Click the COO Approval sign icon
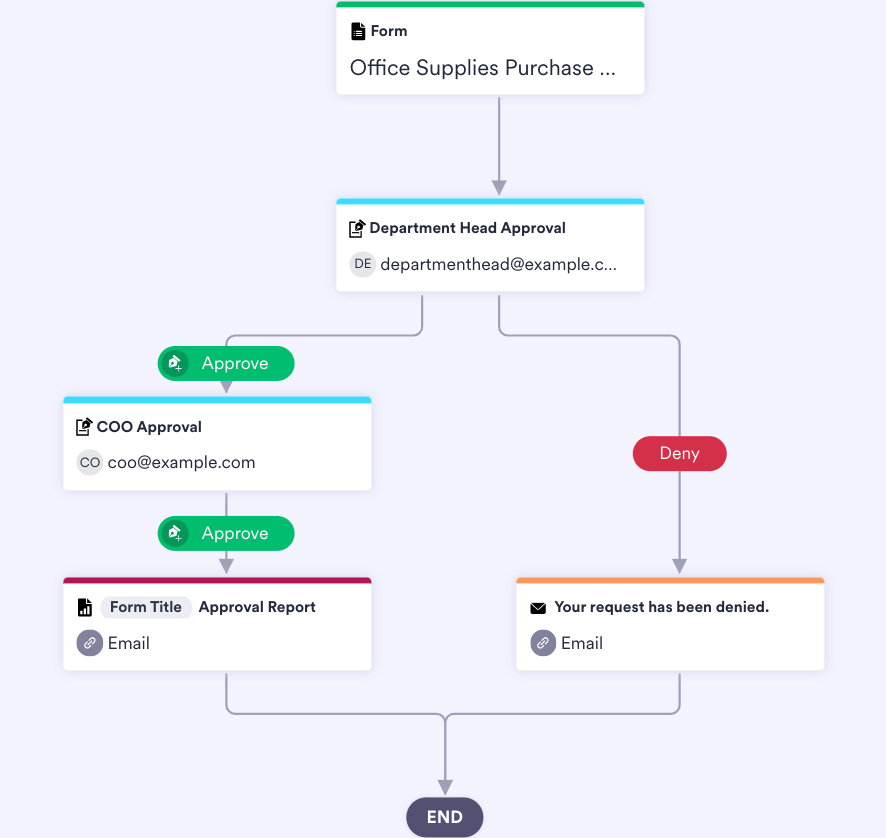Screen dimensions: 886x838 pos(84,427)
